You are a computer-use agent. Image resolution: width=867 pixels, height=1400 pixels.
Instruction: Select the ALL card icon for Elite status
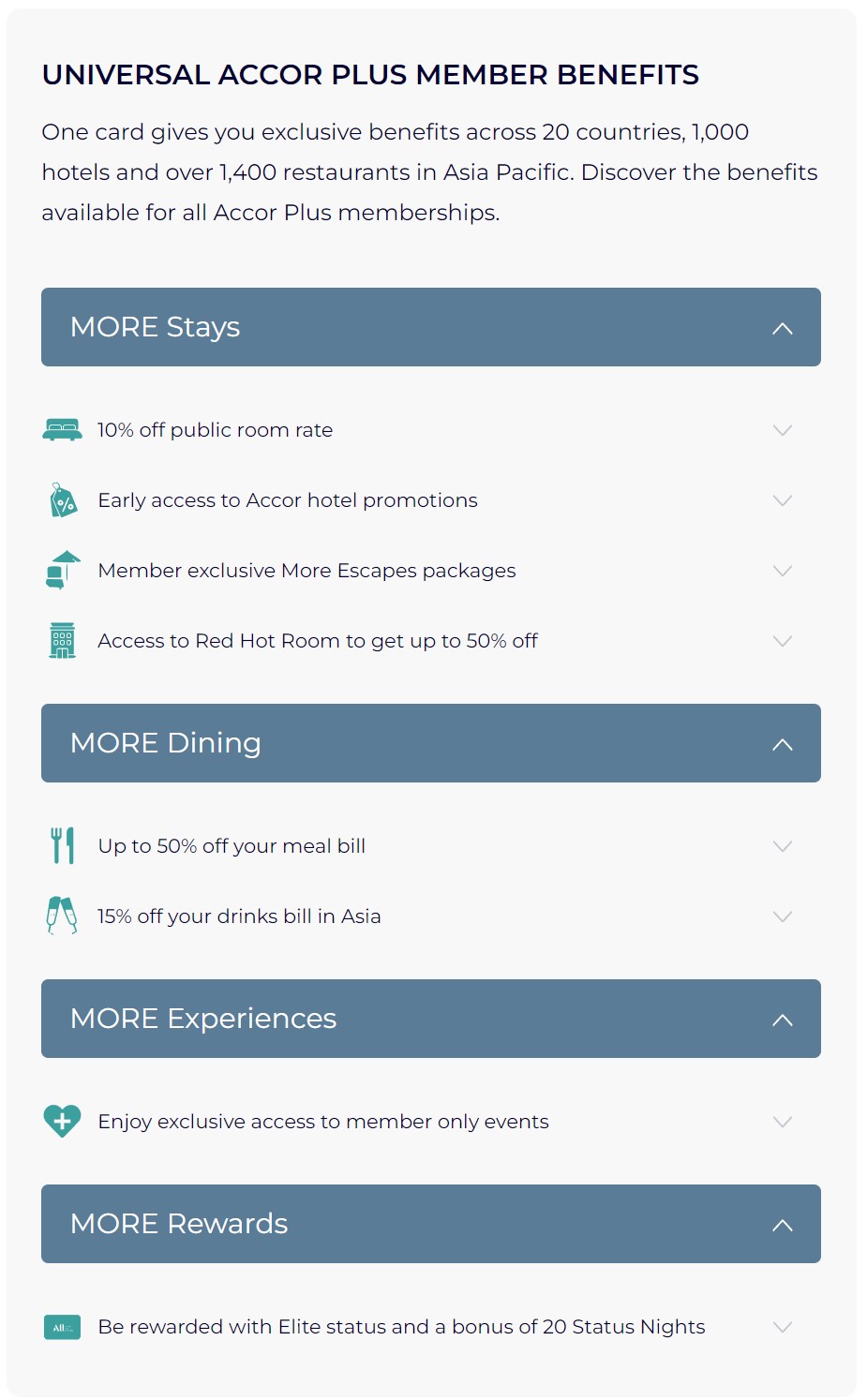coord(62,1327)
